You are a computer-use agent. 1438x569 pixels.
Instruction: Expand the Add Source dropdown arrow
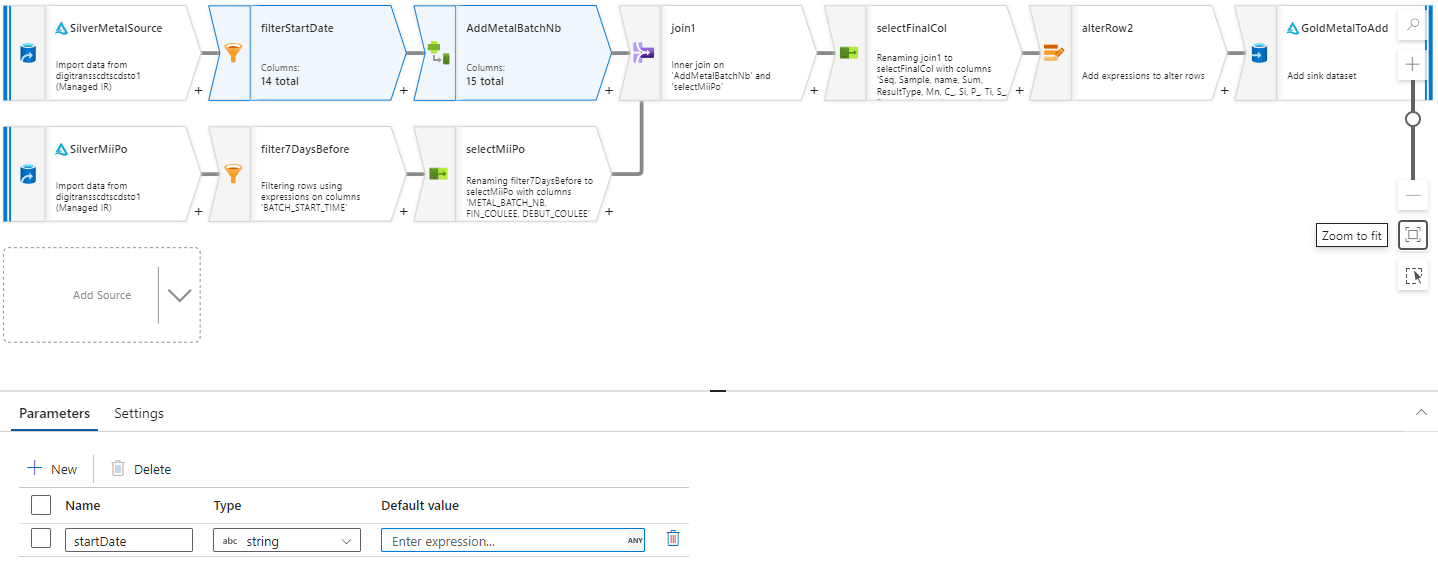(179, 295)
